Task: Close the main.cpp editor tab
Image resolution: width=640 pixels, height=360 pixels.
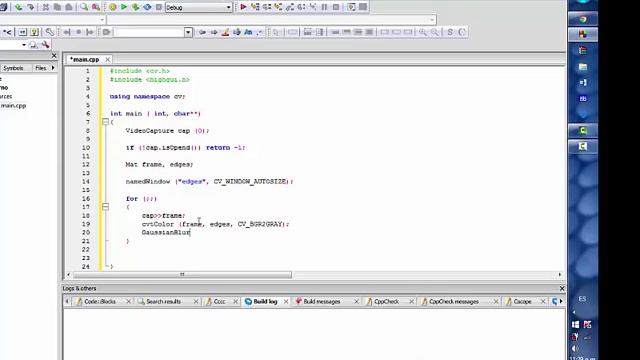Action: [x=107, y=60]
